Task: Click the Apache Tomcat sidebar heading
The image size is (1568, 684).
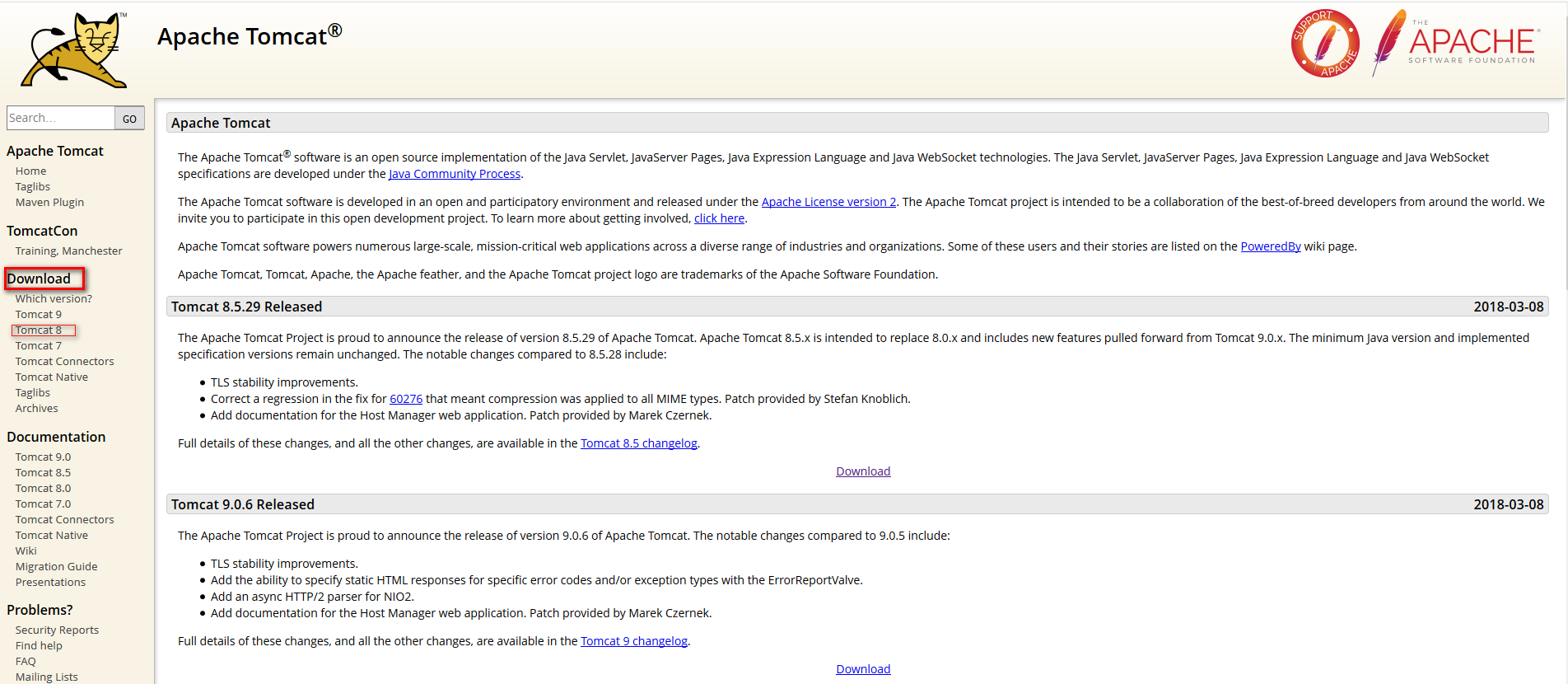Action: tap(55, 151)
